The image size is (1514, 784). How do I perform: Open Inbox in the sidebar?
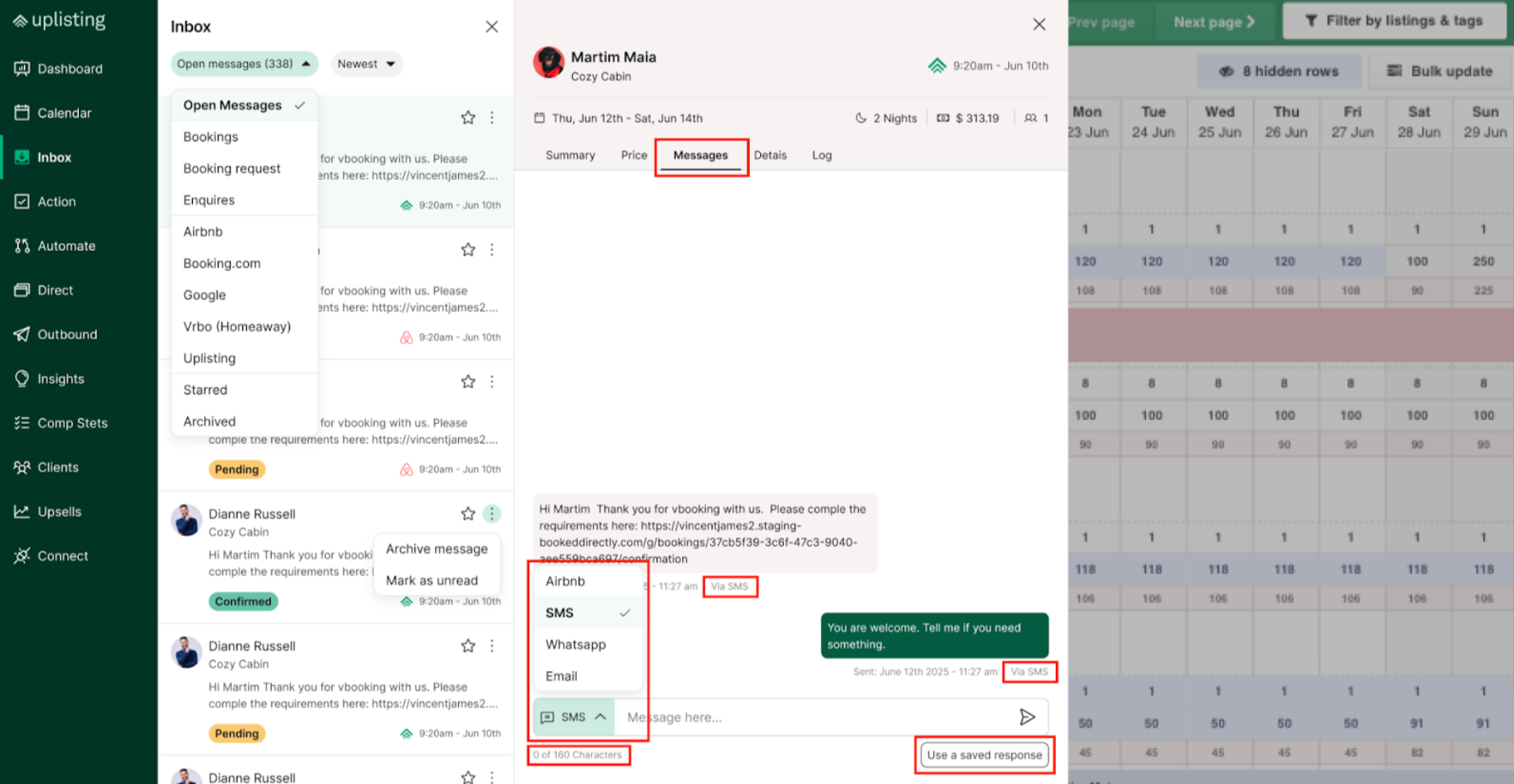44,158
